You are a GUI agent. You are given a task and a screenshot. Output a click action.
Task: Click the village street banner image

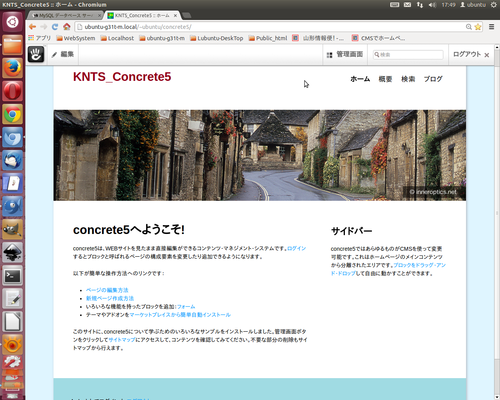[x=260, y=155]
